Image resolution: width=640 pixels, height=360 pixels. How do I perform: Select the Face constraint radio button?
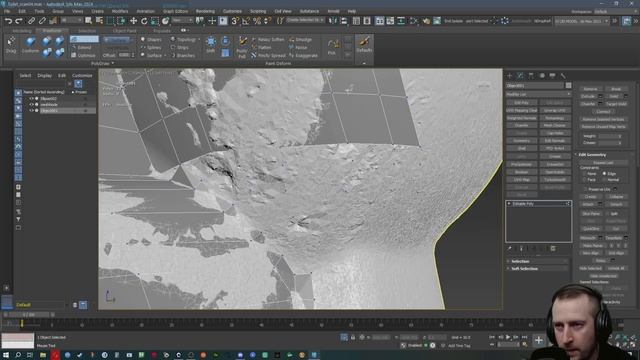tap(584, 180)
